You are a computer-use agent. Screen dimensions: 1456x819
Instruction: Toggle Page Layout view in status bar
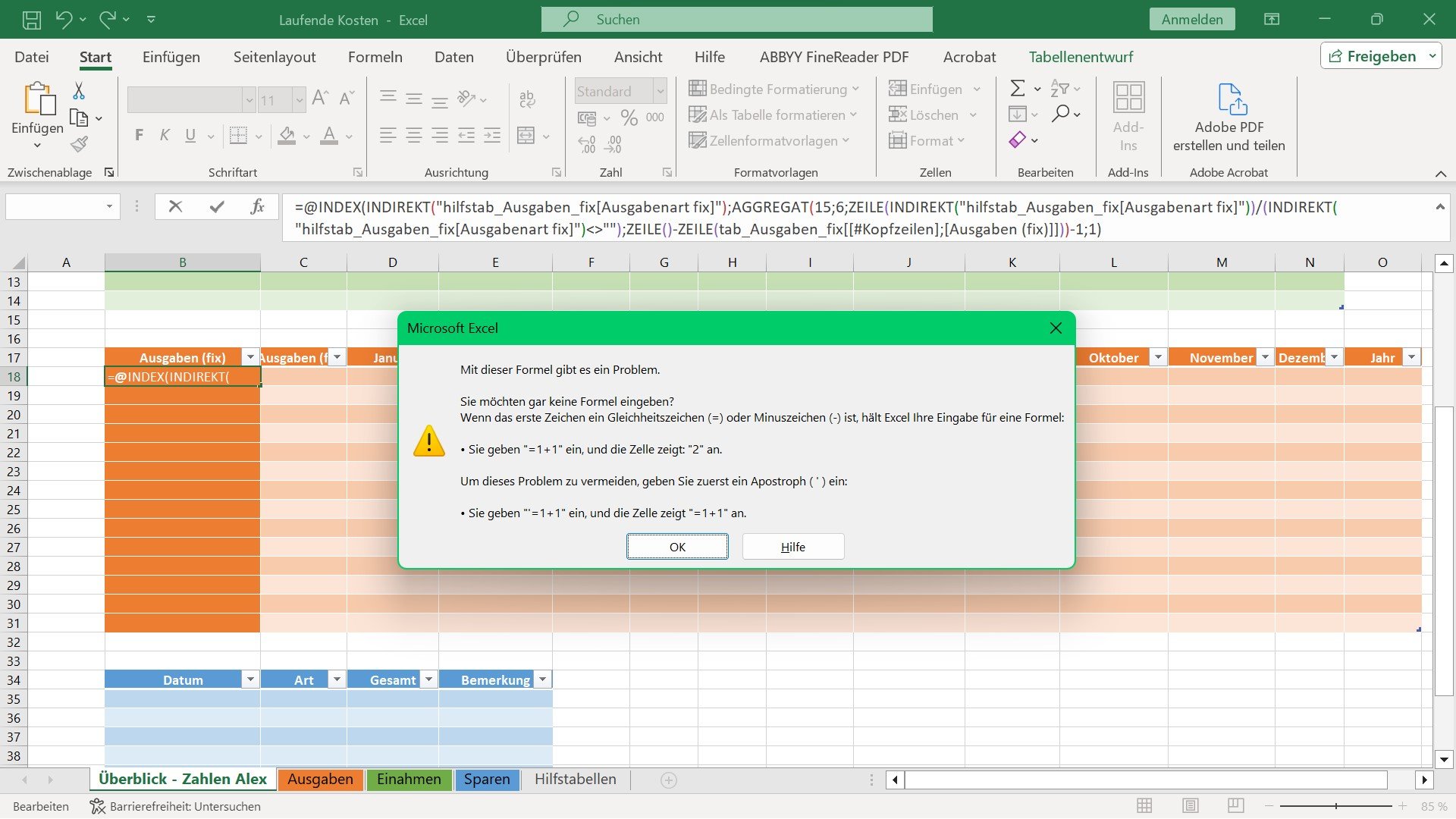[x=1191, y=806]
